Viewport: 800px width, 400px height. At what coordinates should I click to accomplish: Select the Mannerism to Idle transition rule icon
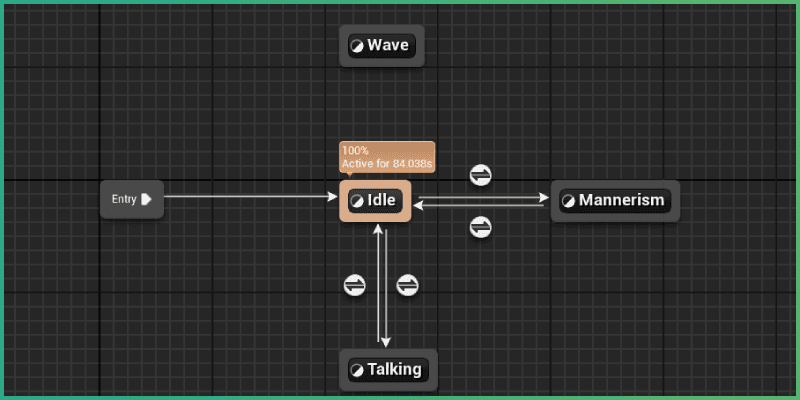[480, 227]
